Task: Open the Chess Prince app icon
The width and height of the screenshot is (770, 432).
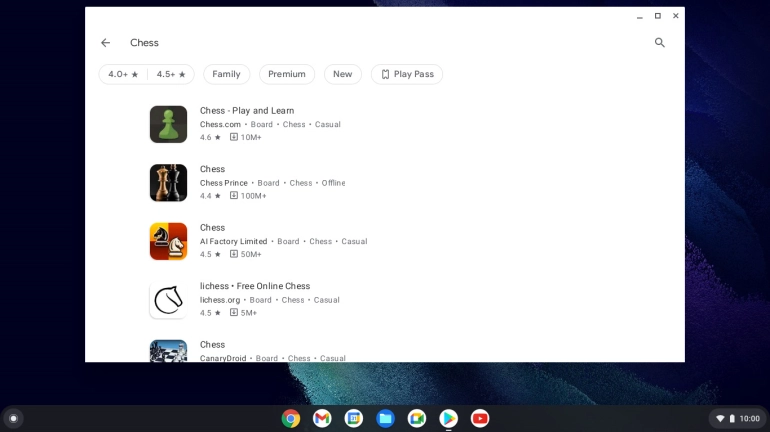Action: [168, 183]
